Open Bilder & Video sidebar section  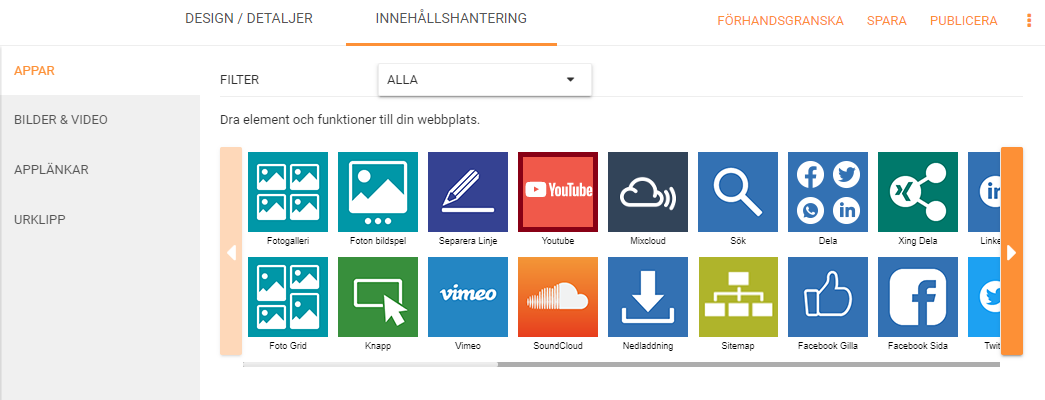tap(61, 120)
